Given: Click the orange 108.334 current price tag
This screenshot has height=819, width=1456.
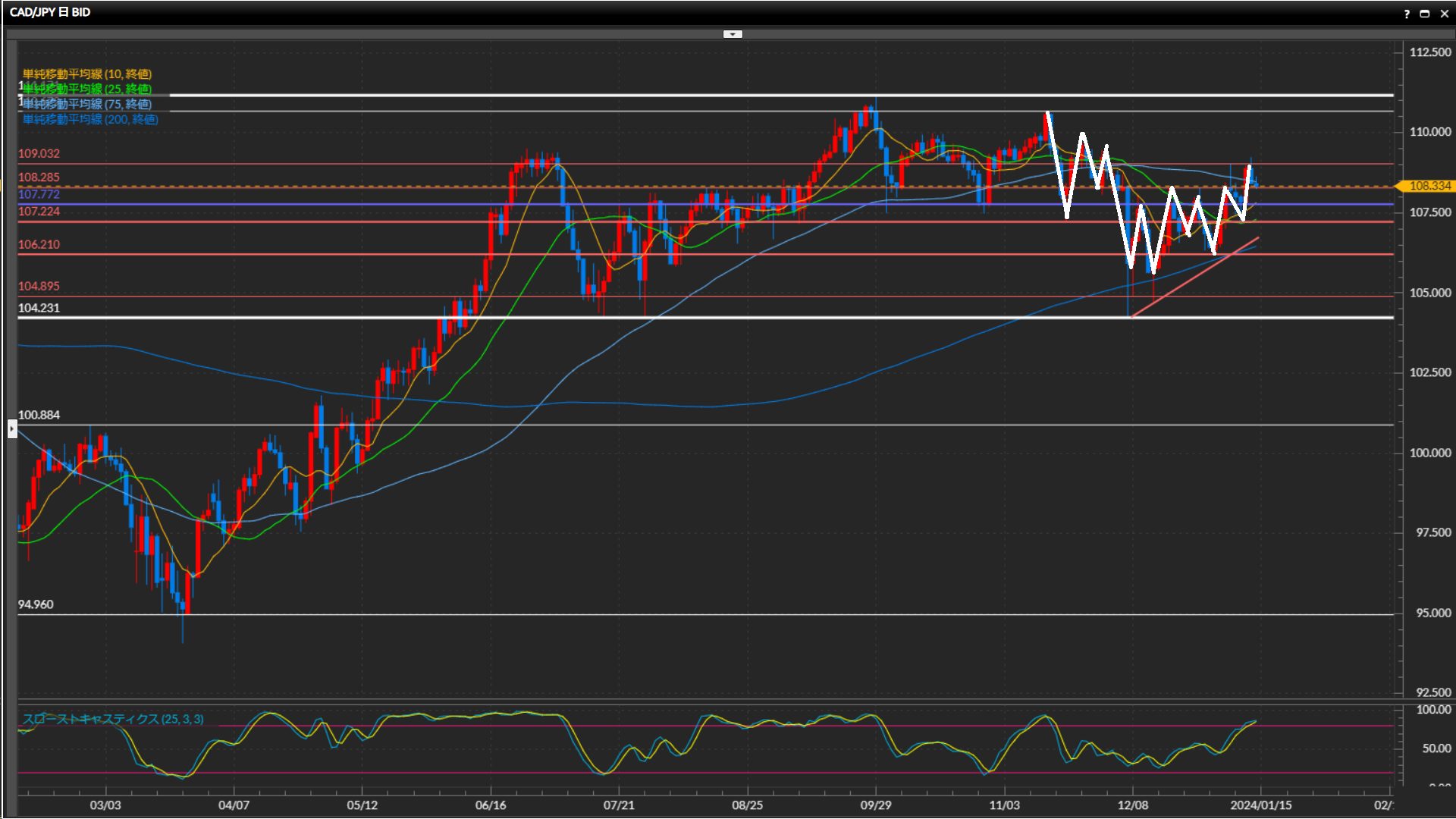Looking at the screenshot, I should [1429, 186].
